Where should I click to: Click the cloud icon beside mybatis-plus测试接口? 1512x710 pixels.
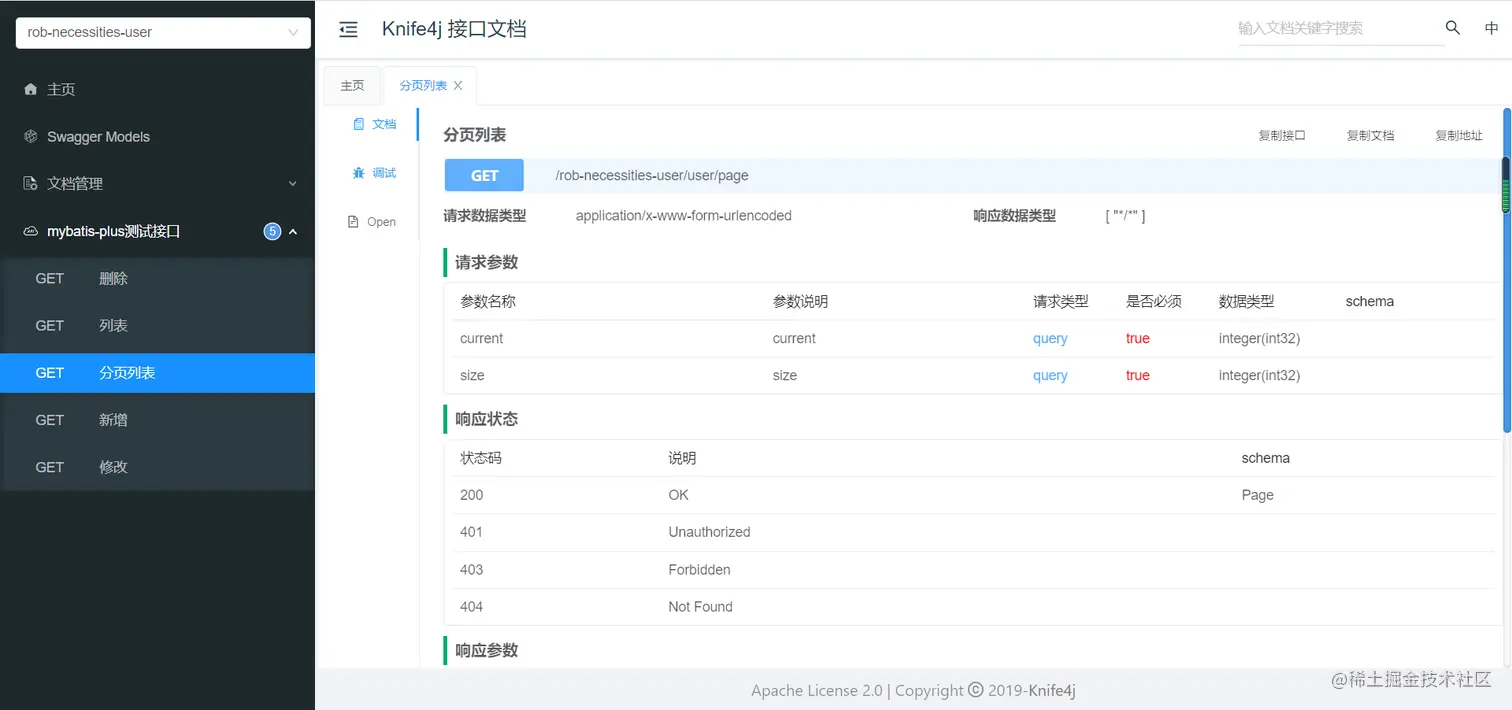click(30, 231)
